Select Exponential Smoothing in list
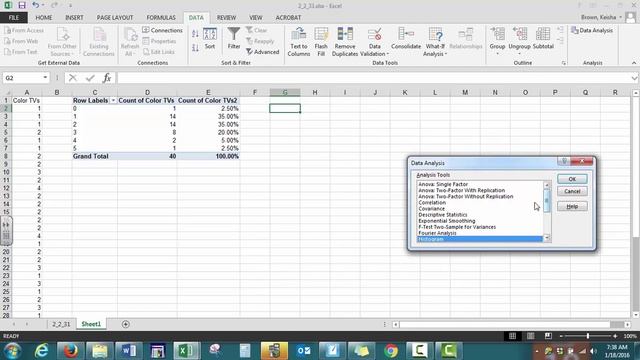 (447, 221)
